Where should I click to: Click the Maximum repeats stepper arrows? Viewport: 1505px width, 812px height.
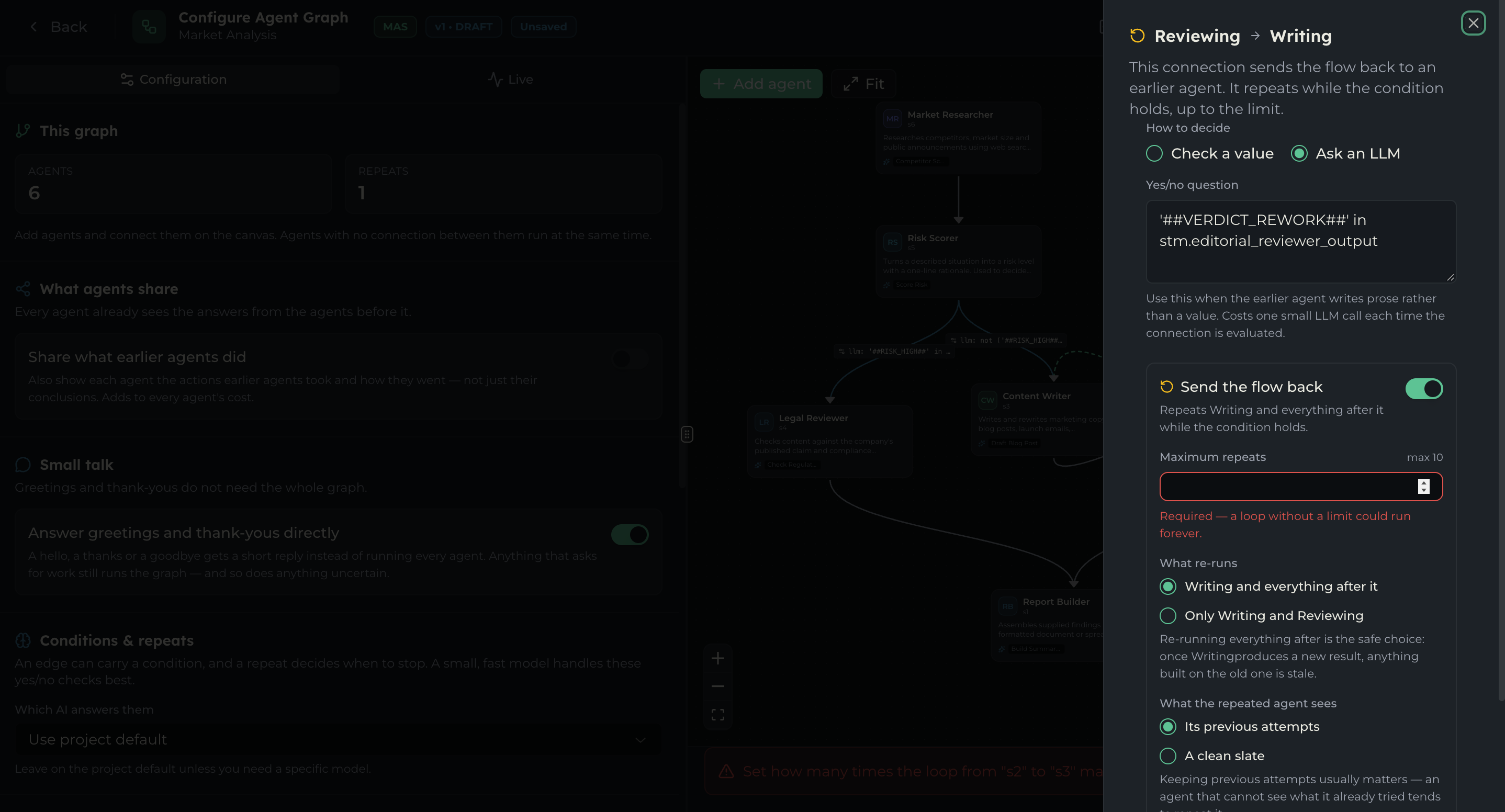point(1423,487)
